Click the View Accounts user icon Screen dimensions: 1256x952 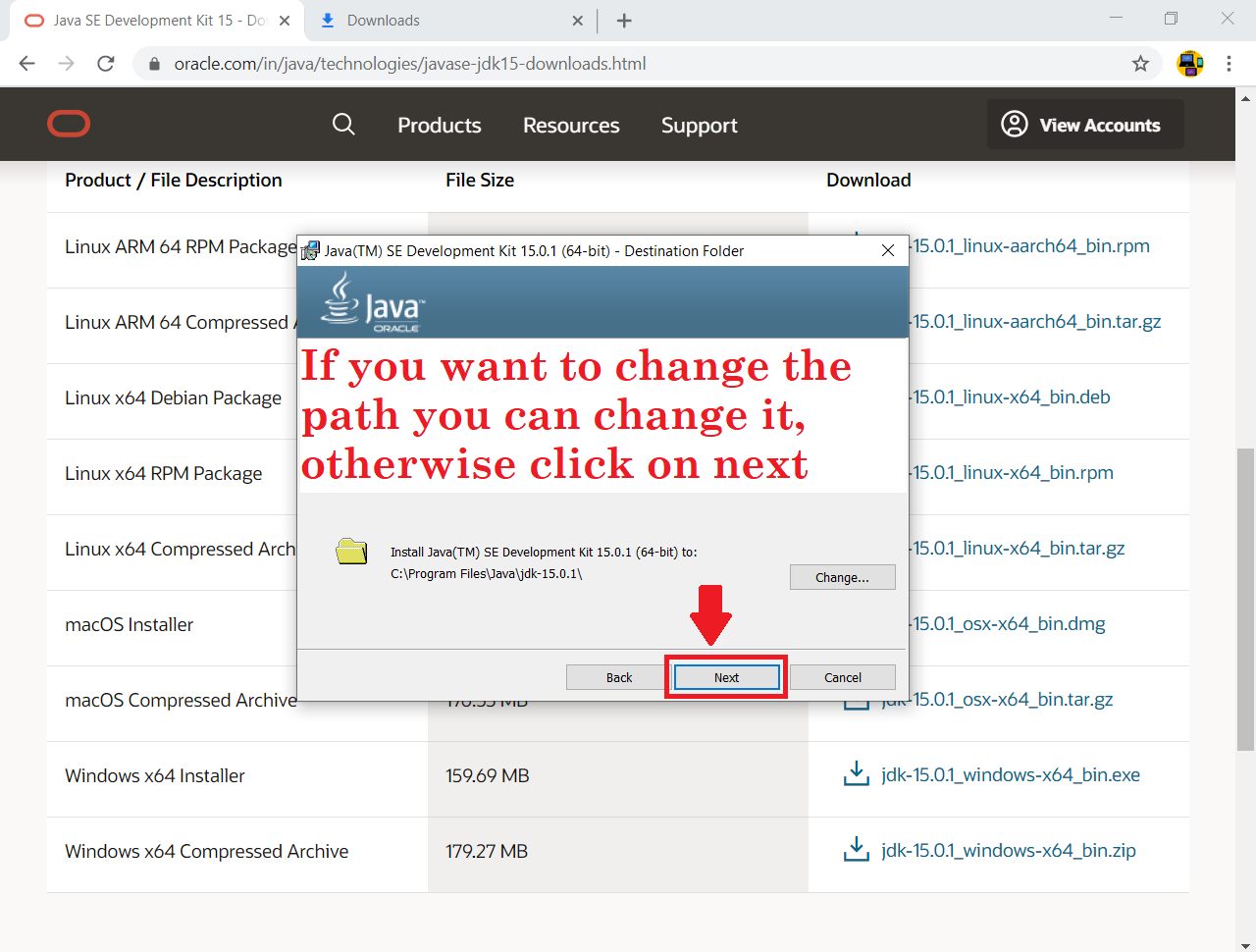pyautogui.click(x=1015, y=124)
